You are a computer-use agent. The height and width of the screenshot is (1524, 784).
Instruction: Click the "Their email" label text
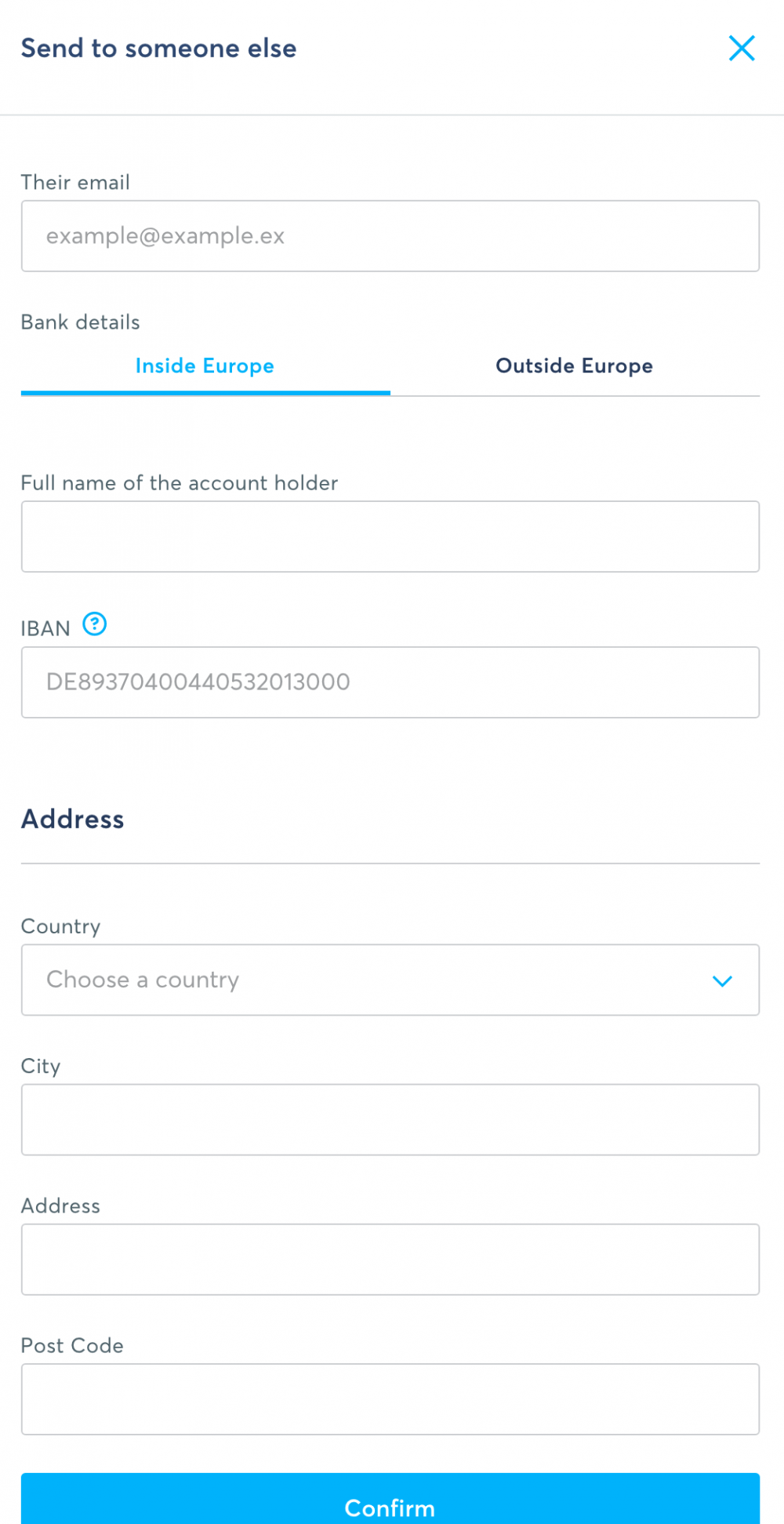coord(75,183)
